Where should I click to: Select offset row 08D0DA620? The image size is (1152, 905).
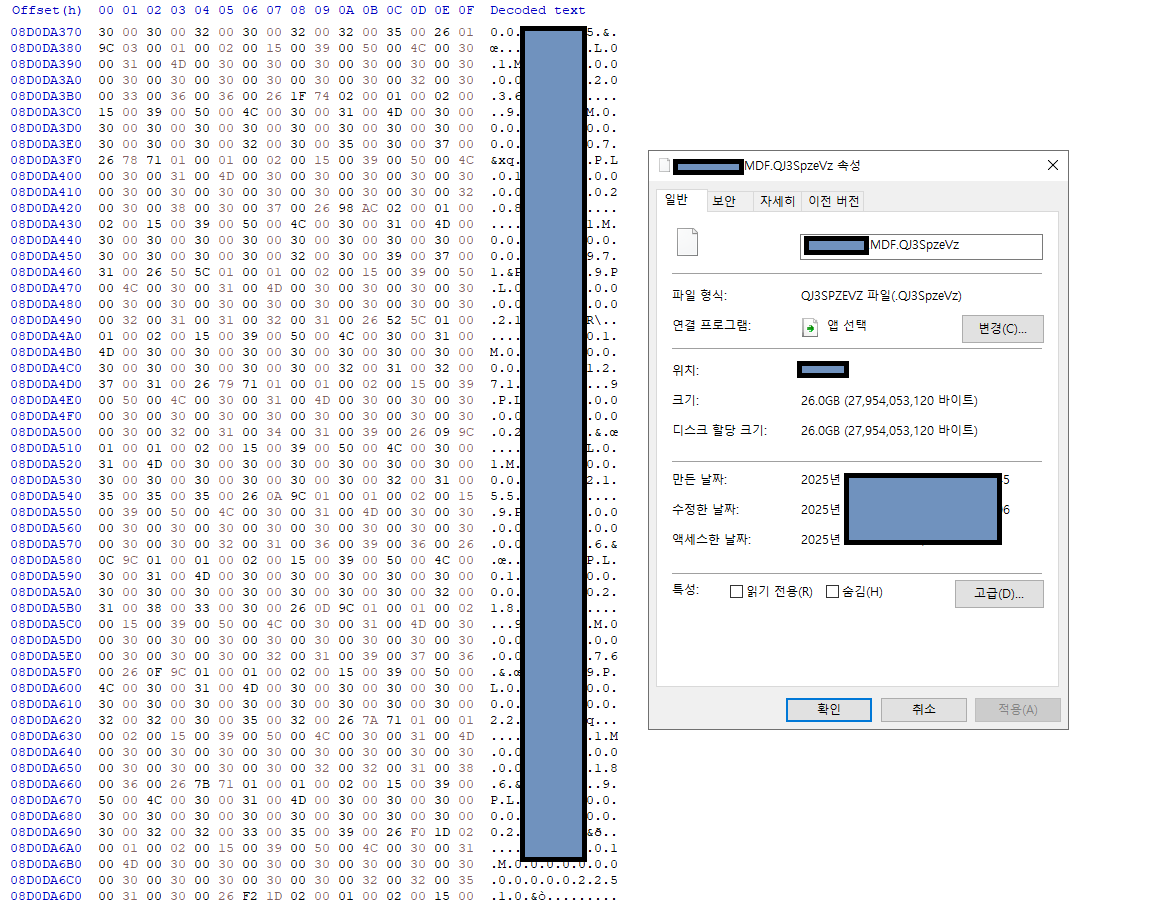46,720
